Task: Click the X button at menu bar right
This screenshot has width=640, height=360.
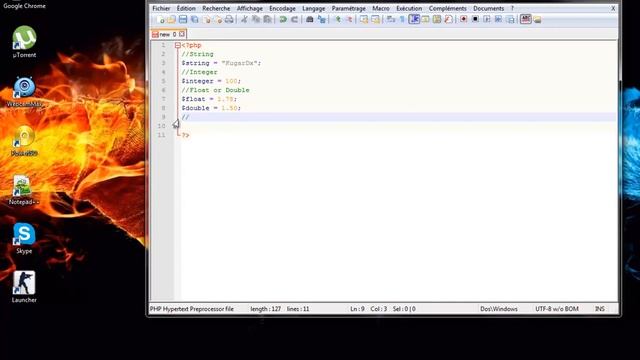Action: click(x=613, y=8)
